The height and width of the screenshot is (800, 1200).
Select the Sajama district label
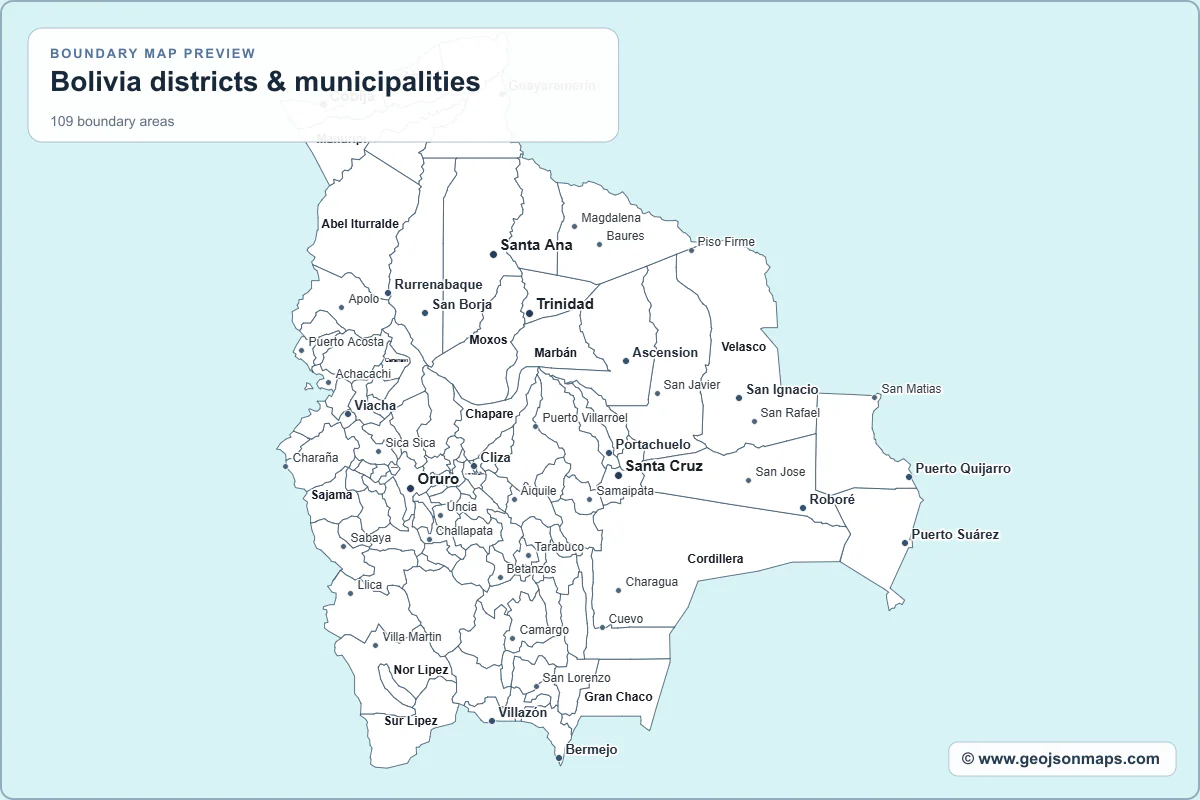pos(332,495)
